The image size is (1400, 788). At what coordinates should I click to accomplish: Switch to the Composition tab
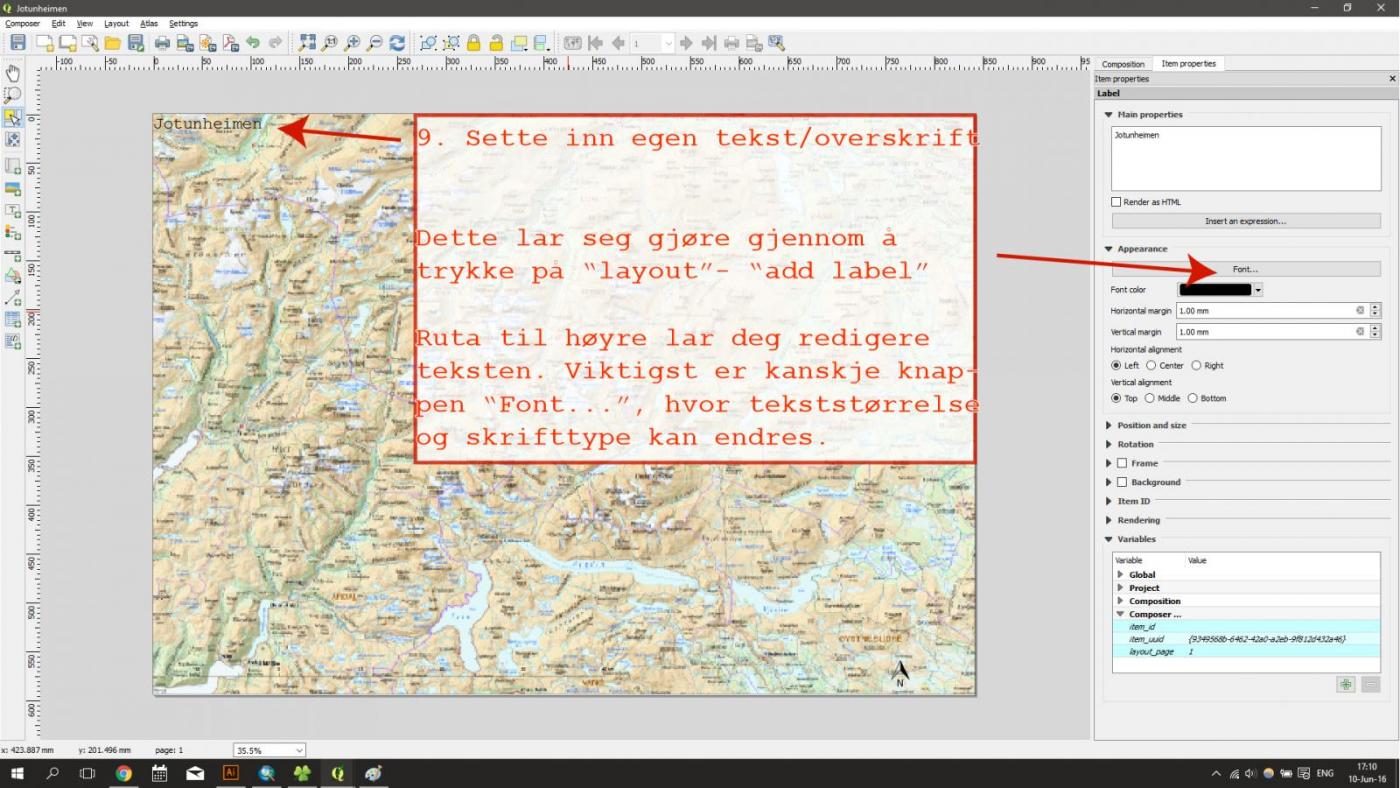point(1123,64)
